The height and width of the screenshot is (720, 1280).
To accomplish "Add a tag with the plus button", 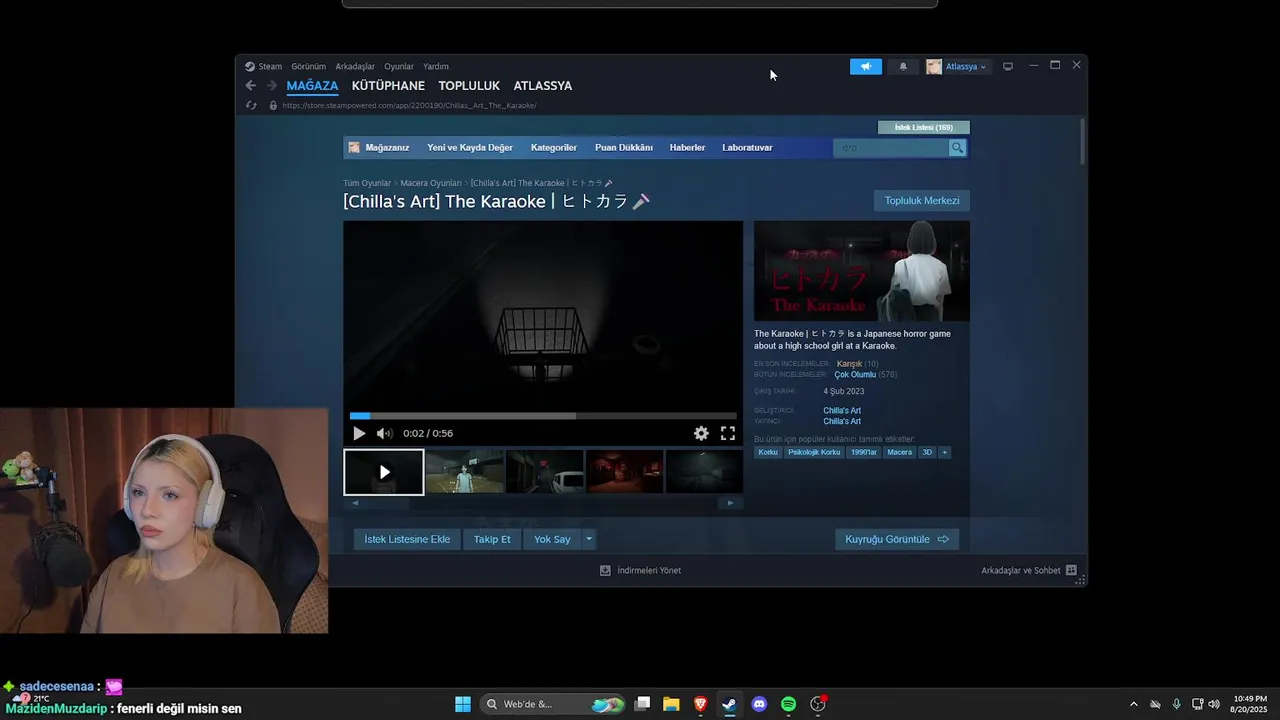I will click(944, 452).
